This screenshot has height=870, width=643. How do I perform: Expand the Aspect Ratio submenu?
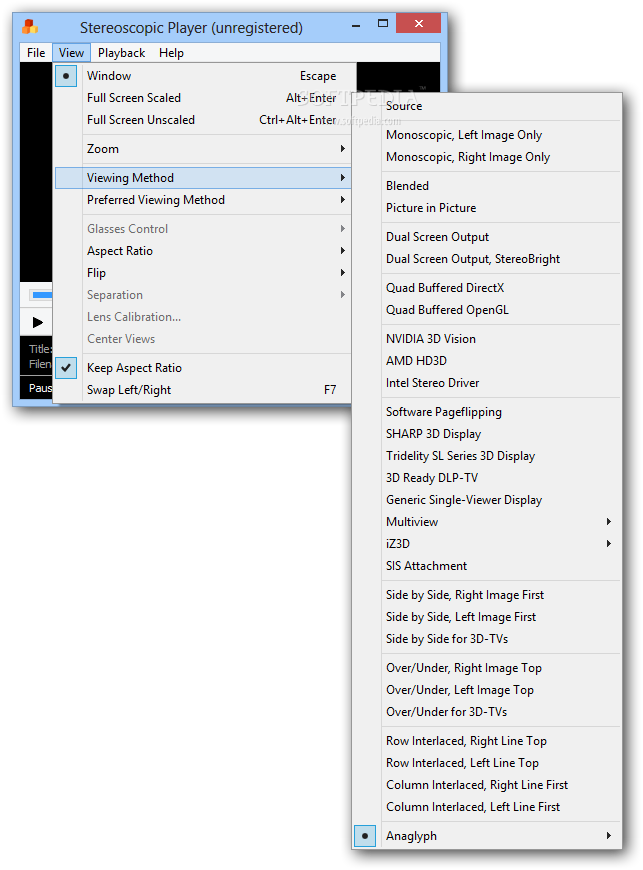[x=203, y=251]
